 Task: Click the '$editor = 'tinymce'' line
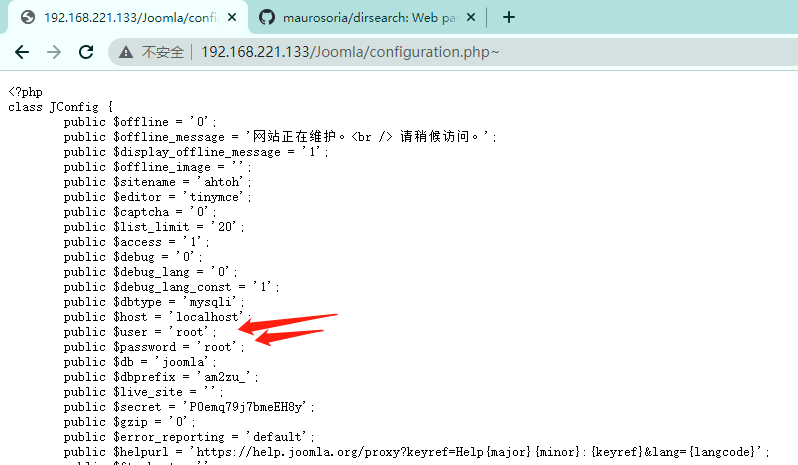coord(157,197)
